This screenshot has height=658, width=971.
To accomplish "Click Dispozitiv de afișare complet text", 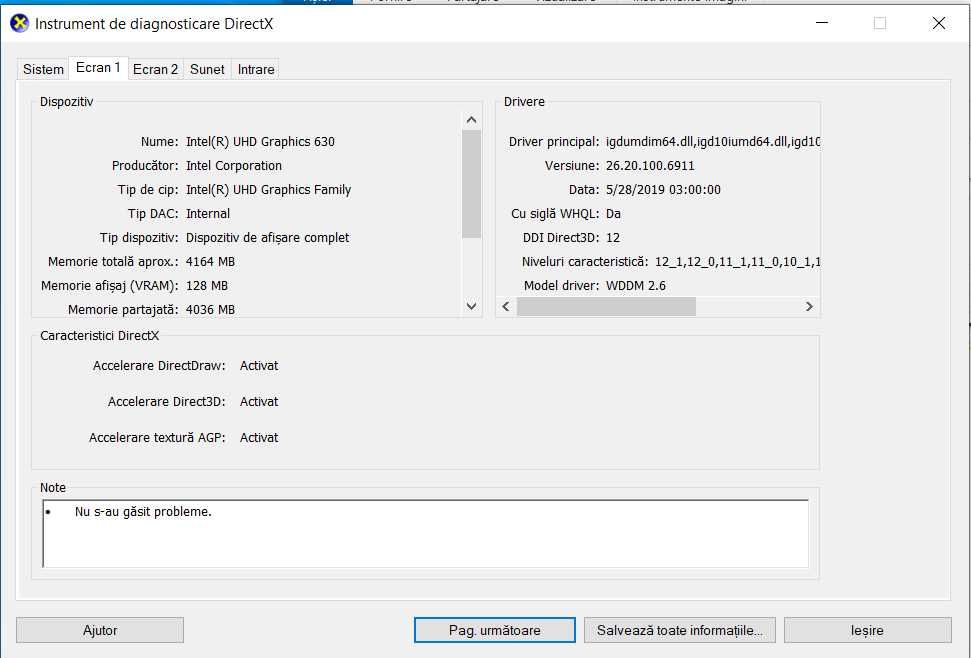I will click(268, 238).
